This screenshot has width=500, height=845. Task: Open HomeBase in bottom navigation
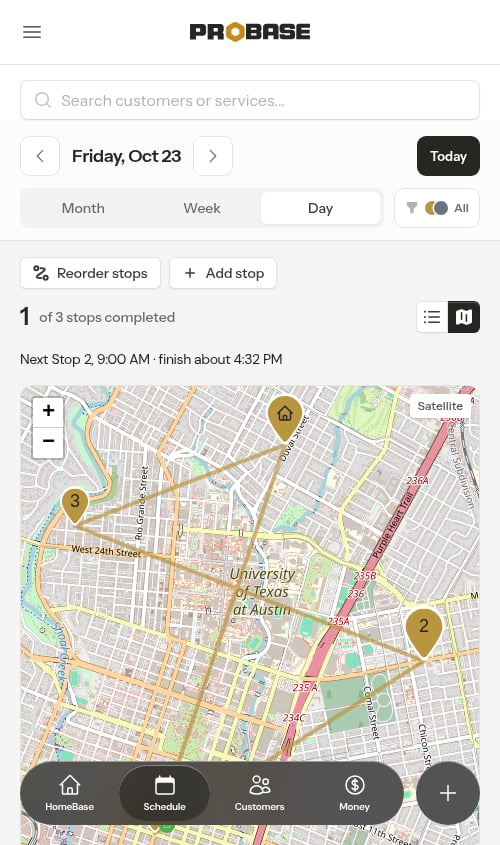70,793
